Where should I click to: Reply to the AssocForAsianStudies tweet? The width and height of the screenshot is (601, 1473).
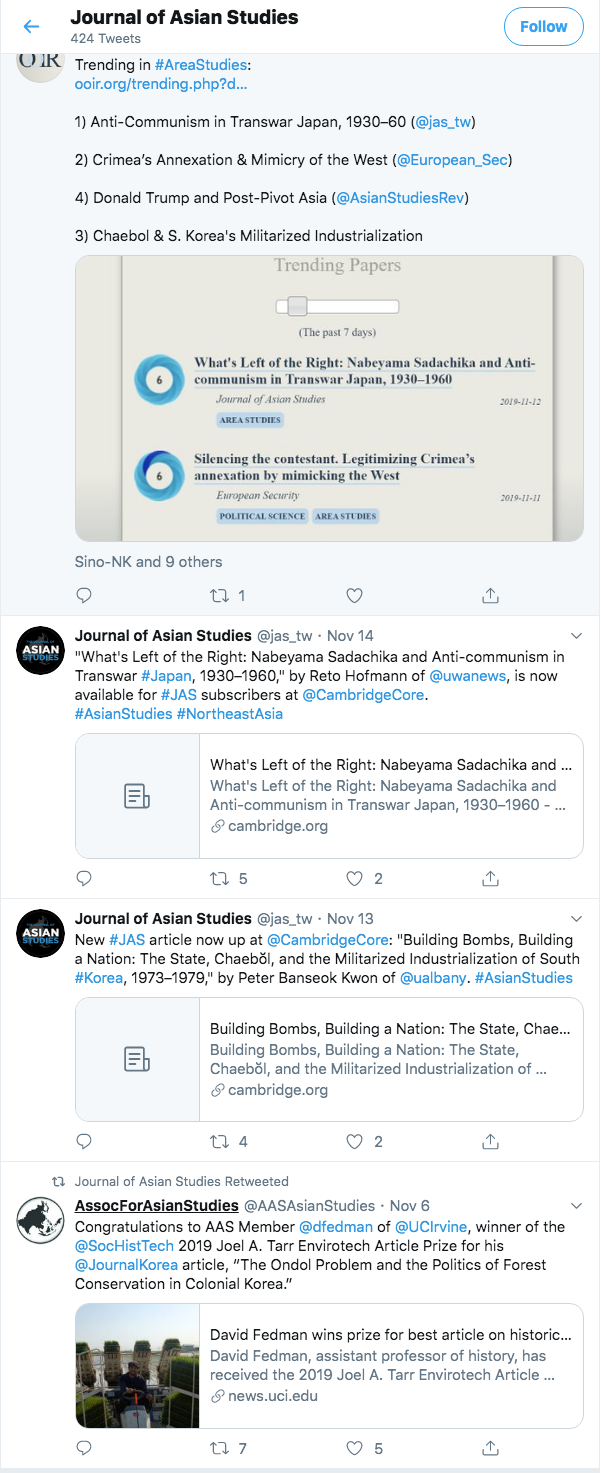[x=84, y=1448]
